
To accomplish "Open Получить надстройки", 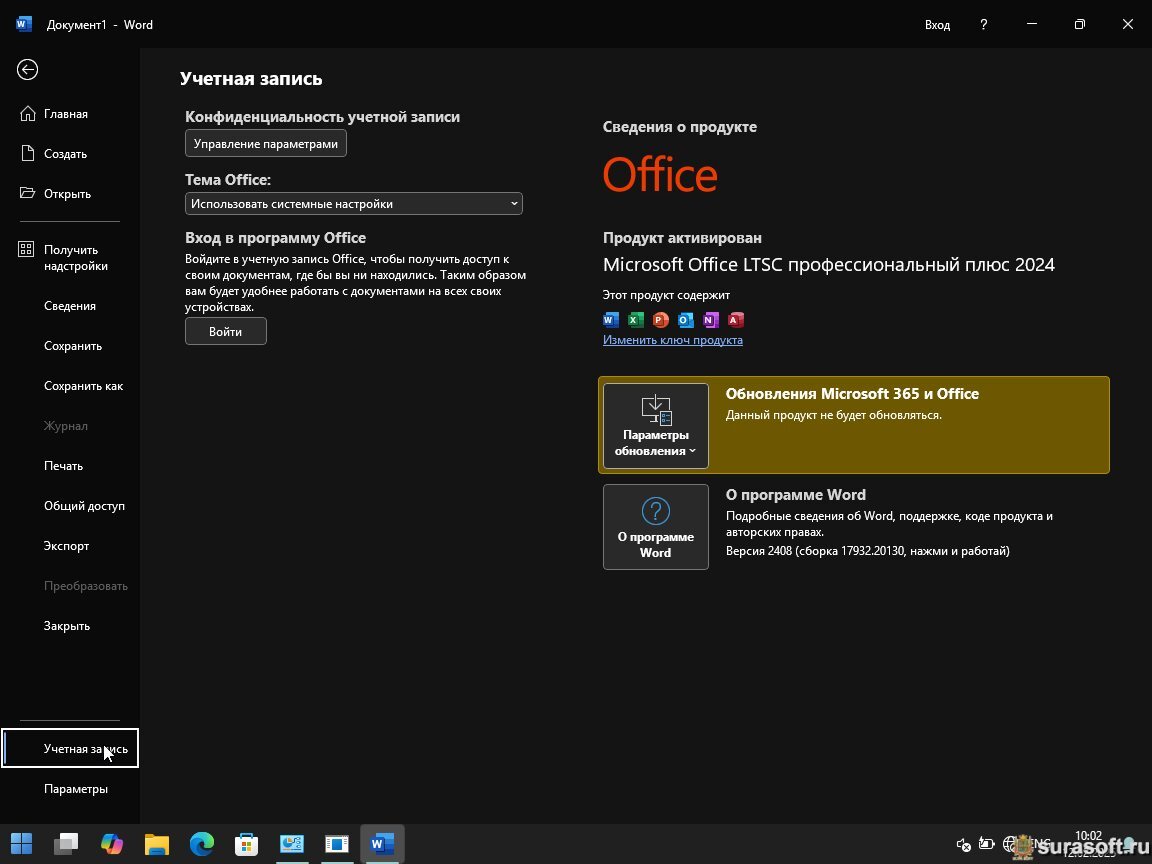I will tap(69, 258).
